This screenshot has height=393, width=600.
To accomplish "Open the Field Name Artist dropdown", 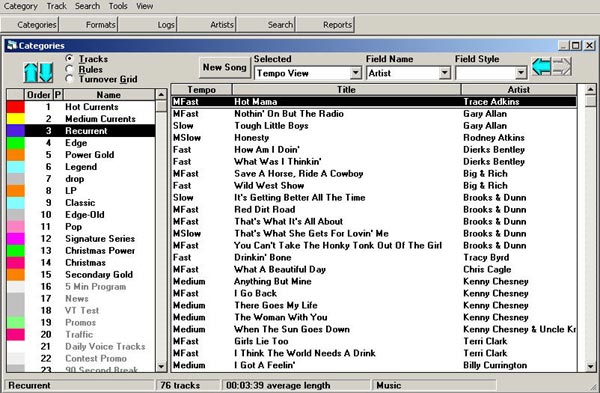I will click(445, 73).
